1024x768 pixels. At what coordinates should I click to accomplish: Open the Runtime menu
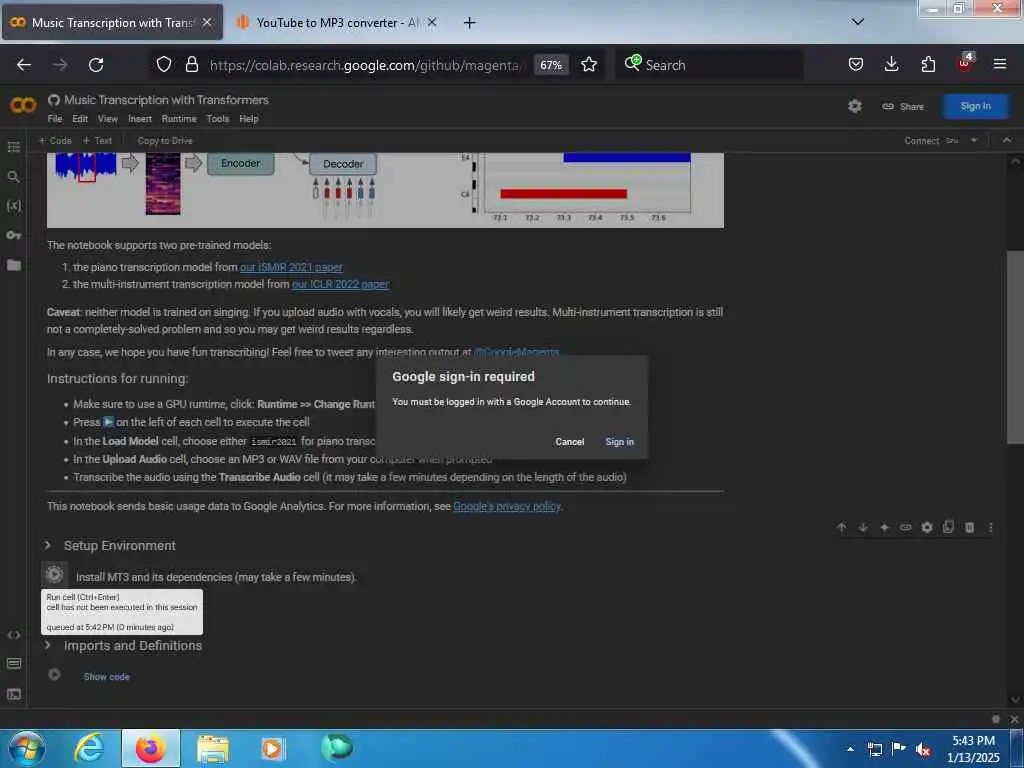pos(179,119)
